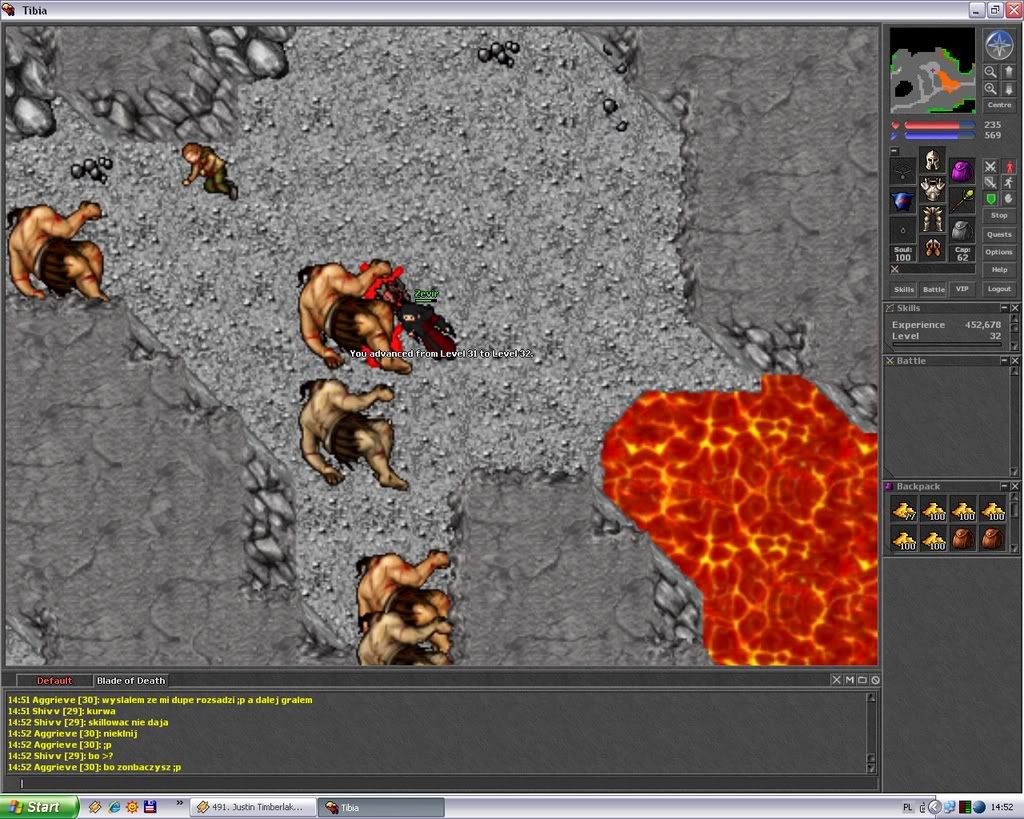1024x819 pixels.
Task: Open the channel list chat icon
Action: 862,680
